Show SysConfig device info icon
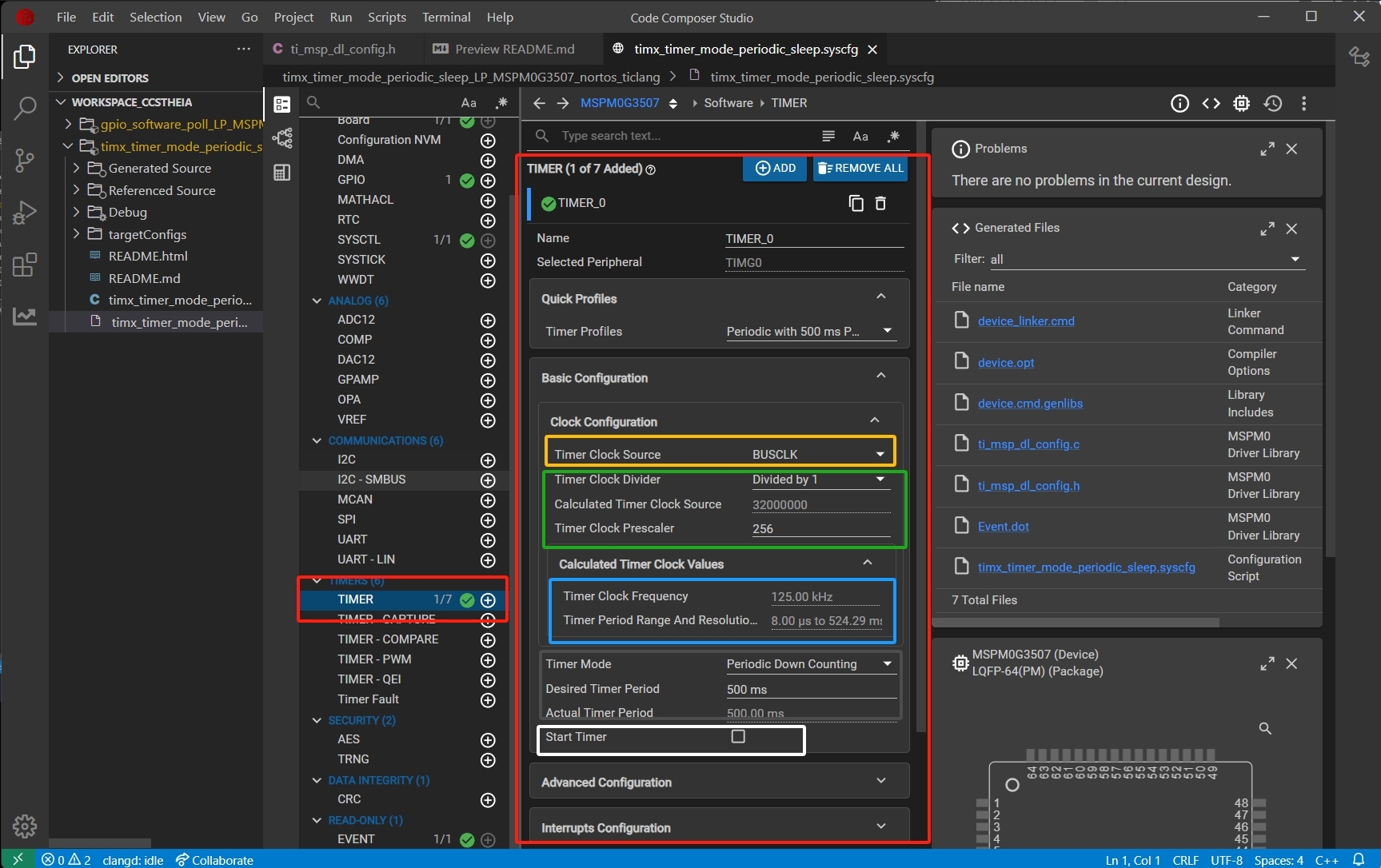 click(1179, 103)
